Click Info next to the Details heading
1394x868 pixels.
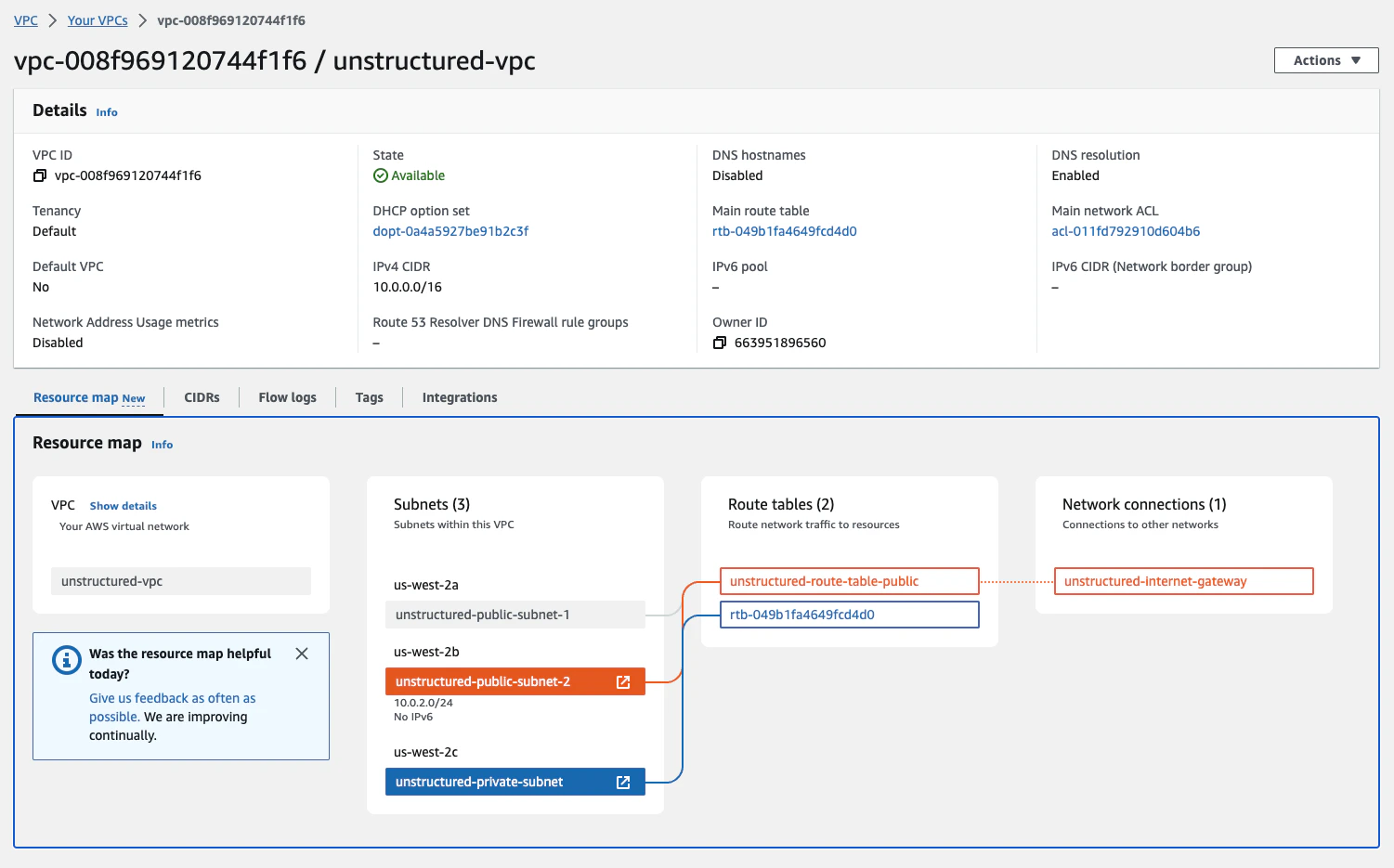[107, 111]
